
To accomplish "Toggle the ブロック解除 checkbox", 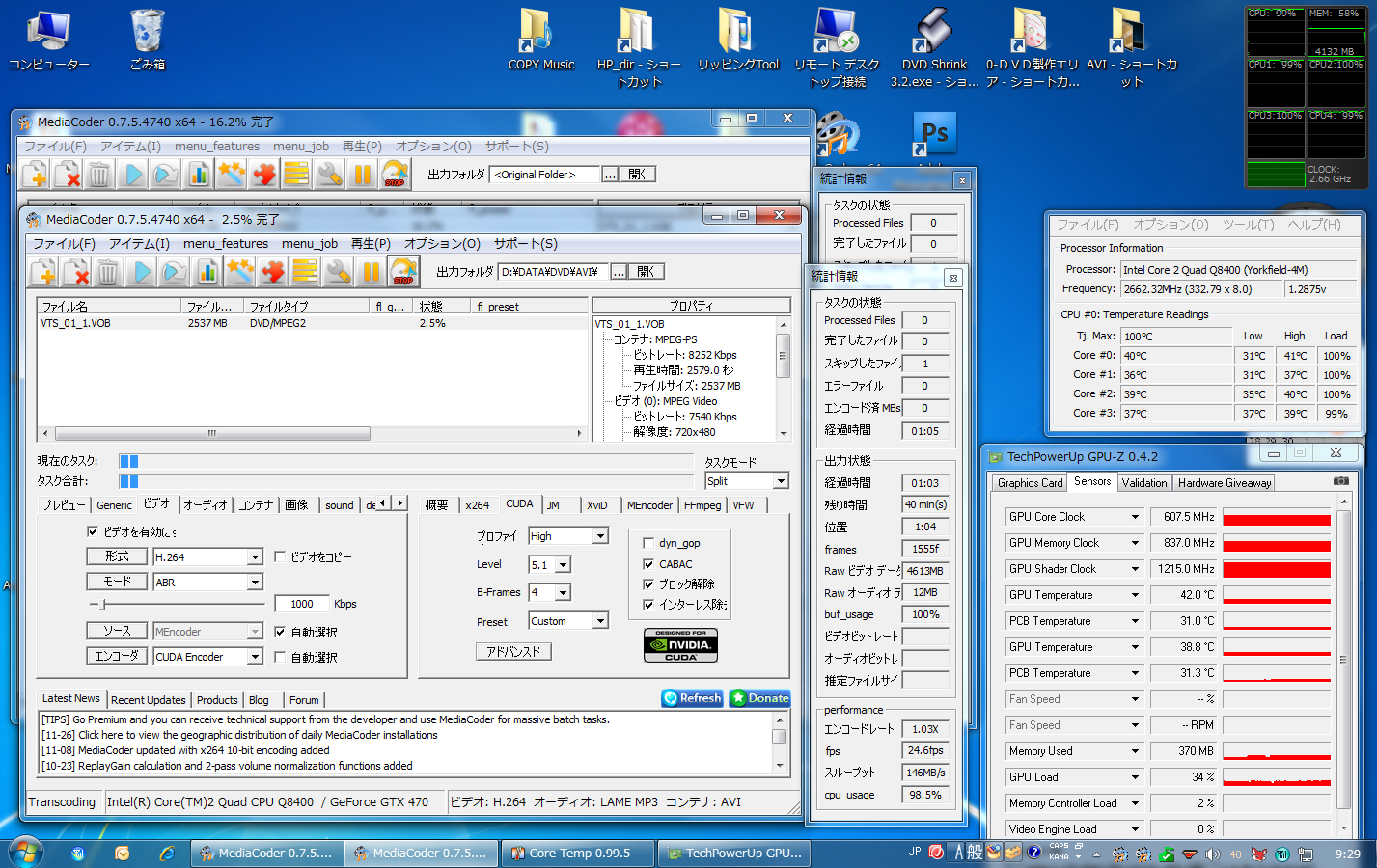I will point(648,584).
